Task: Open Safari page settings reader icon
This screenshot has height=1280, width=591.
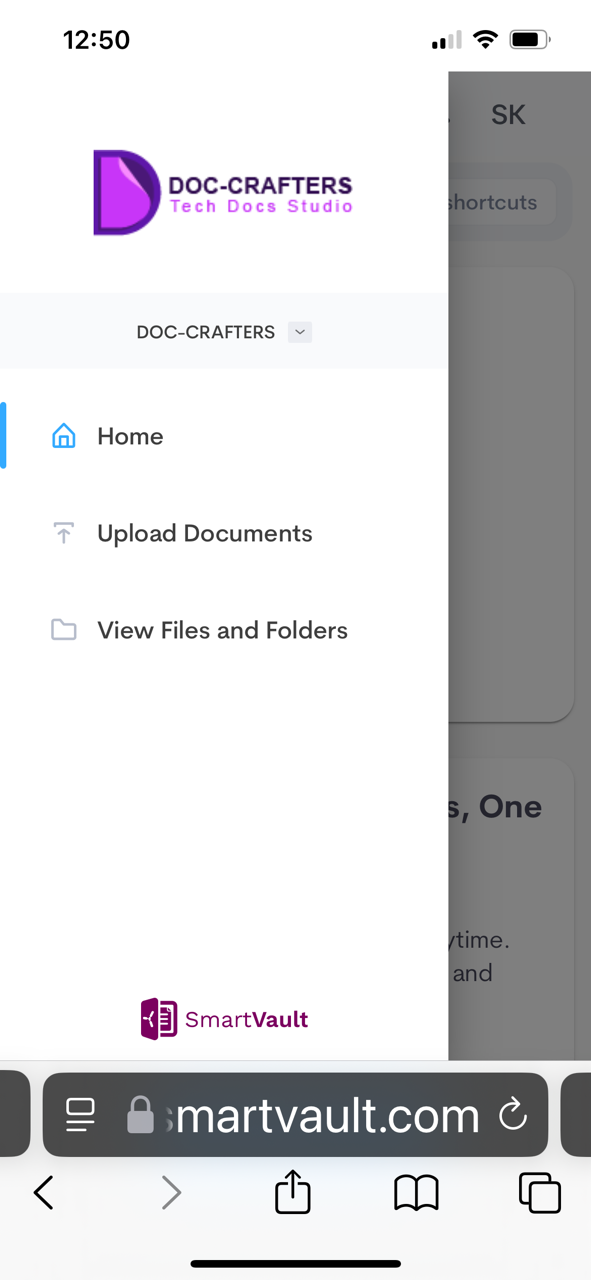Action: coord(80,1115)
